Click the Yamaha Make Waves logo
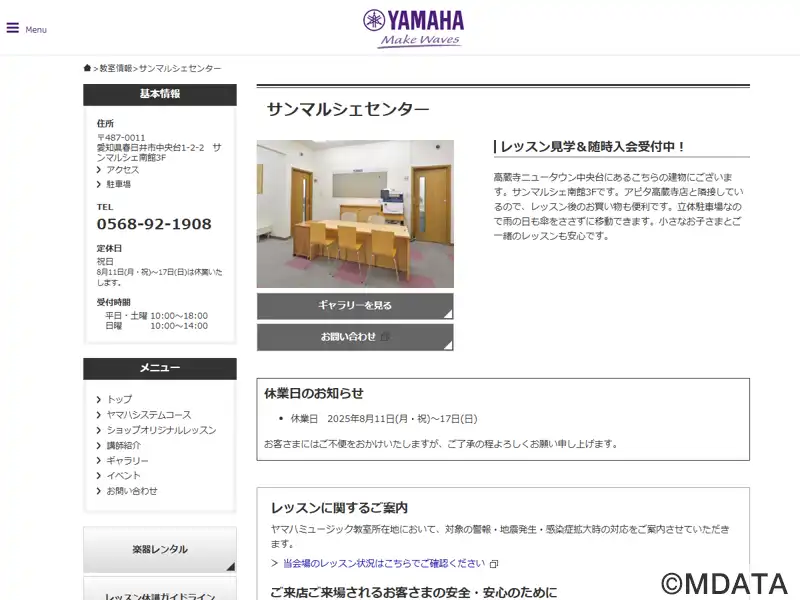The height and width of the screenshot is (600, 800). coord(413,29)
